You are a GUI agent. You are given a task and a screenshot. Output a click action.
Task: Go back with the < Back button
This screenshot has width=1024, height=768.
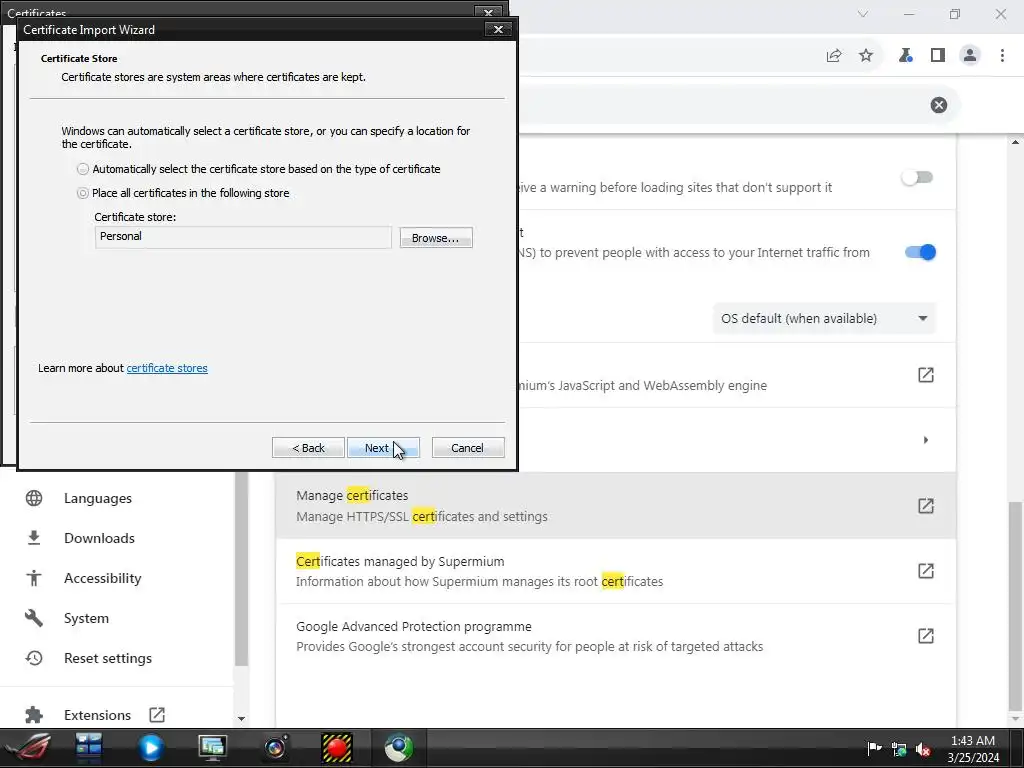pos(308,448)
